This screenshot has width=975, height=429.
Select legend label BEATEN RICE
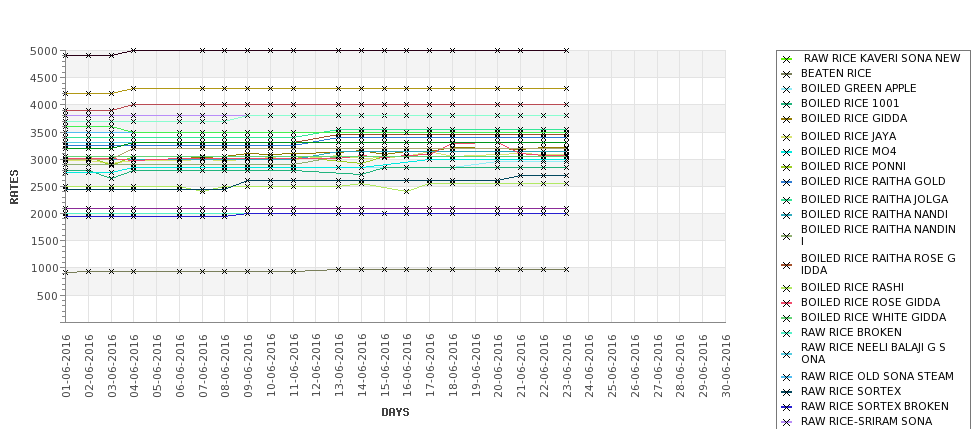(836, 73)
